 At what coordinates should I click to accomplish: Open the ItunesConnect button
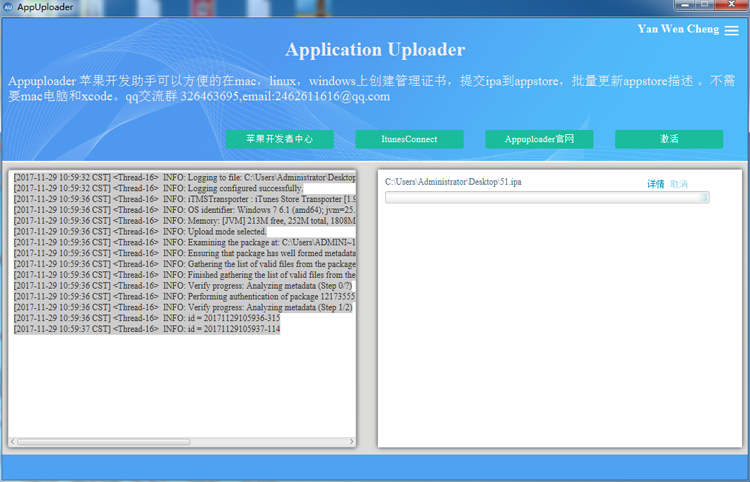(x=409, y=139)
